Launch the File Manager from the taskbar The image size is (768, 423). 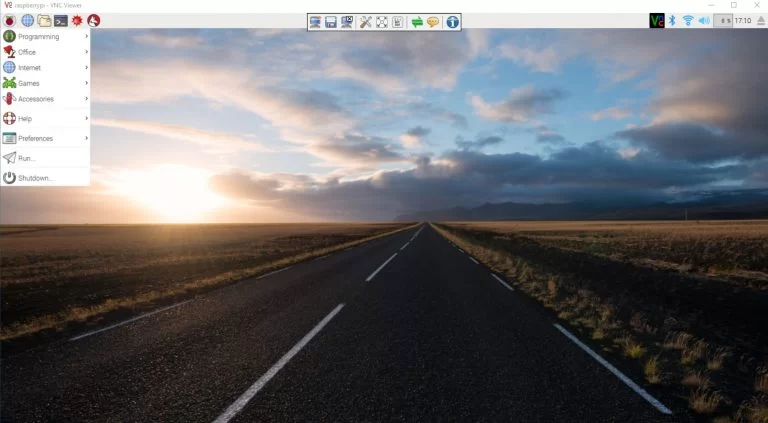44,20
